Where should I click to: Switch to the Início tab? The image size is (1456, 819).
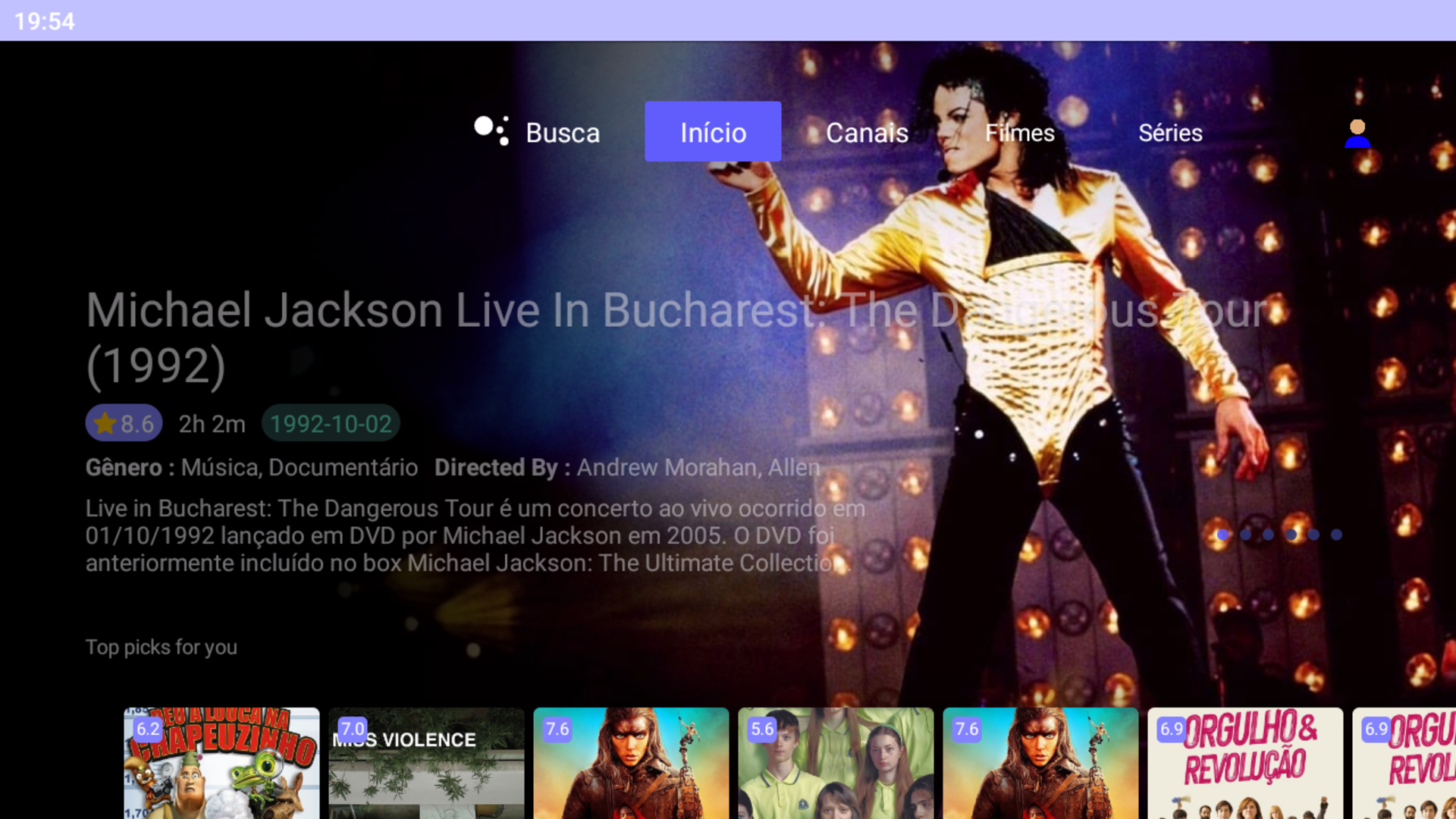[x=713, y=132]
